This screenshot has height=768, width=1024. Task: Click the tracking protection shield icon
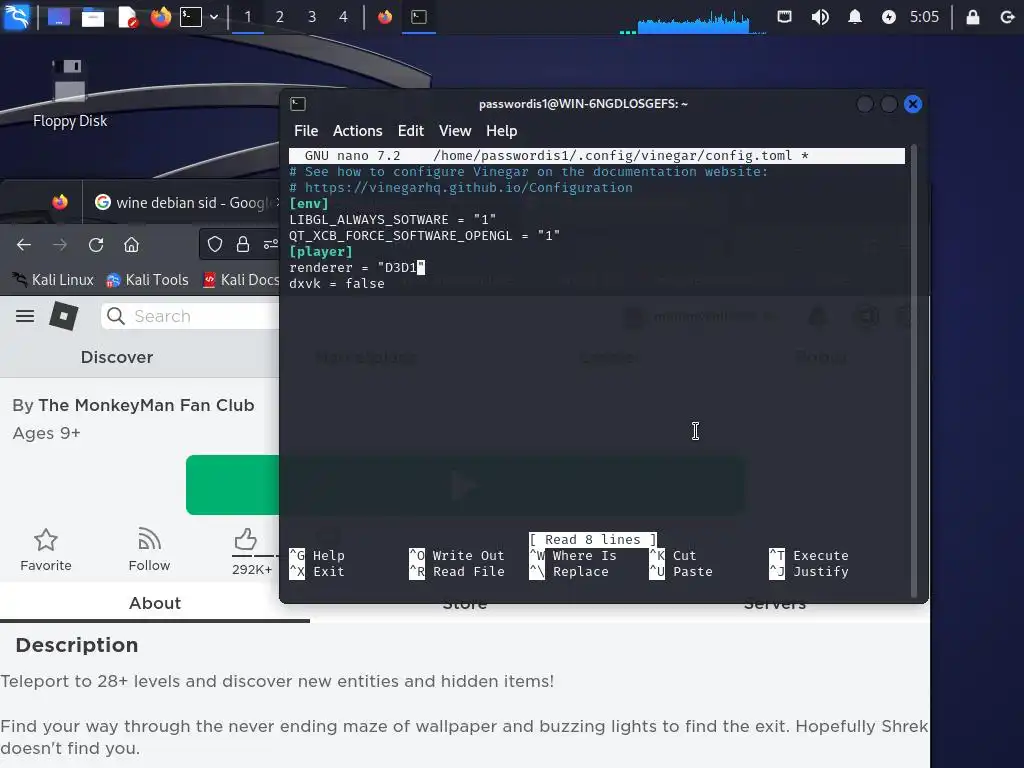(x=215, y=245)
